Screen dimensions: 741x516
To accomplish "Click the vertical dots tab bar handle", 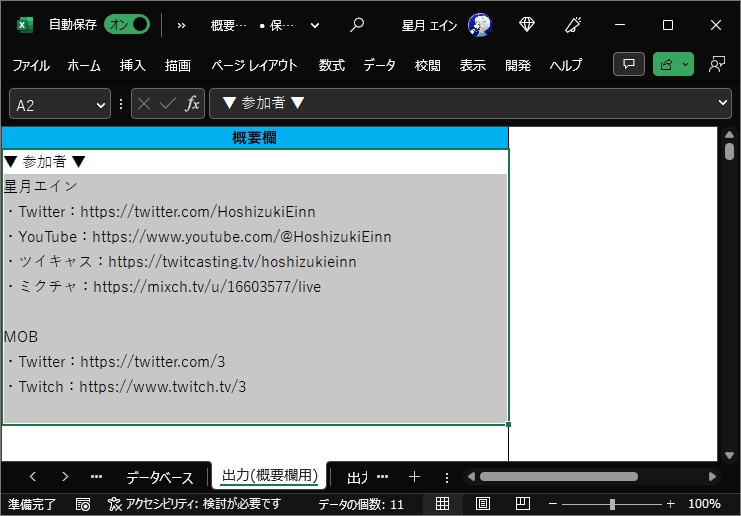I will (447, 478).
